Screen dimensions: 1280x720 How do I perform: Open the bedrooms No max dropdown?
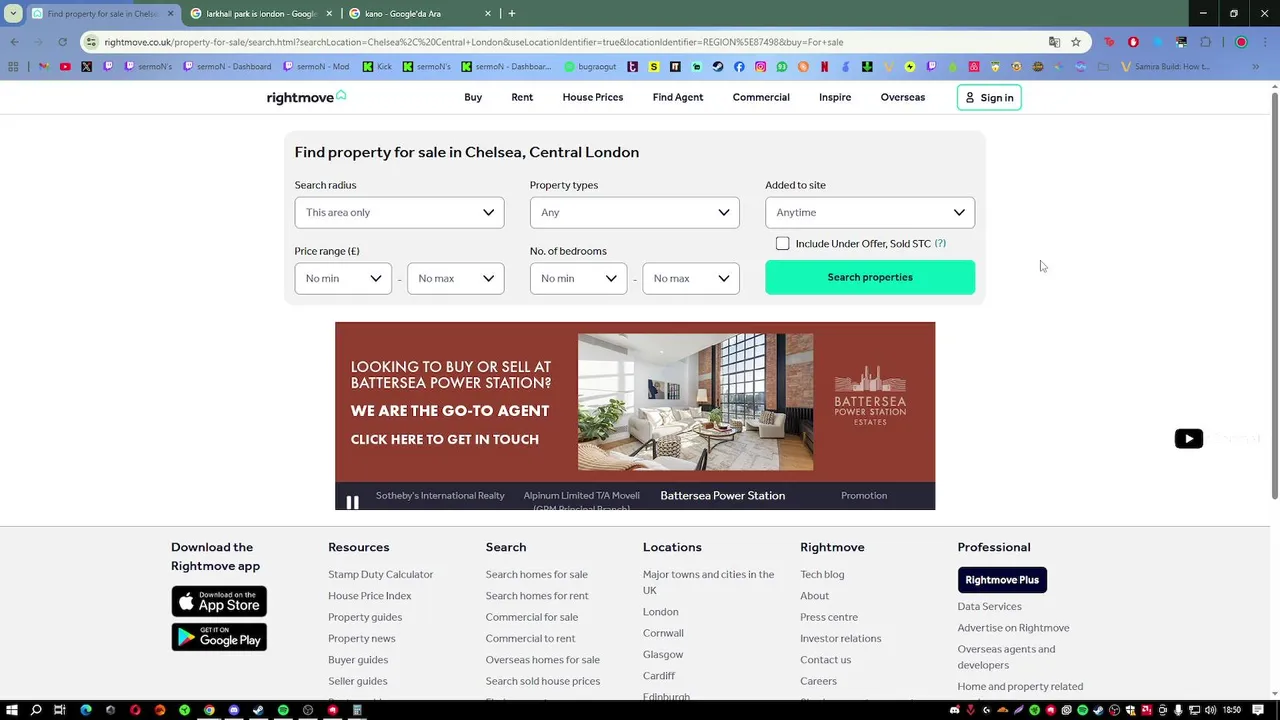pyautogui.click(x=691, y=278)
